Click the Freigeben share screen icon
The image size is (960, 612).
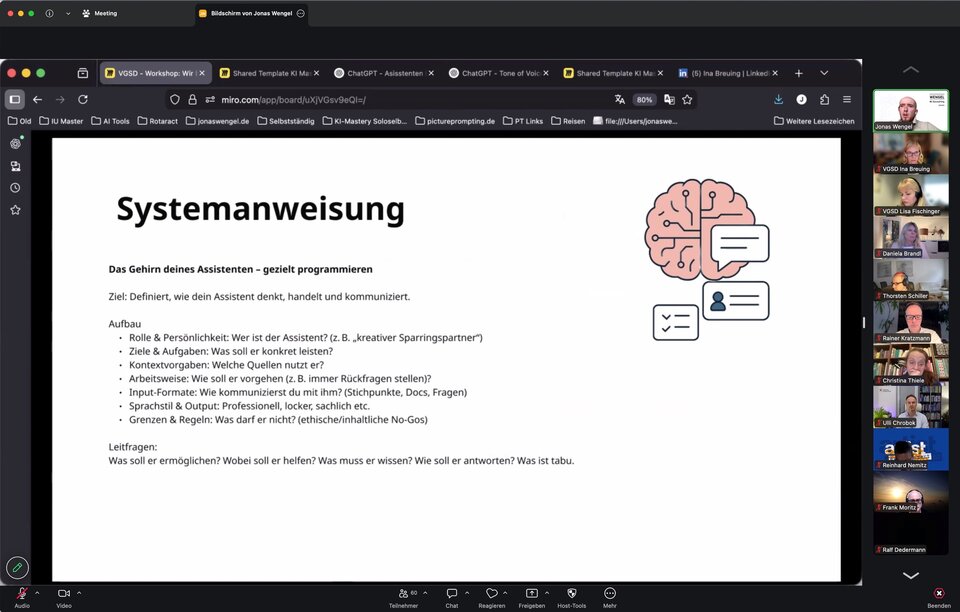[532, 594]
